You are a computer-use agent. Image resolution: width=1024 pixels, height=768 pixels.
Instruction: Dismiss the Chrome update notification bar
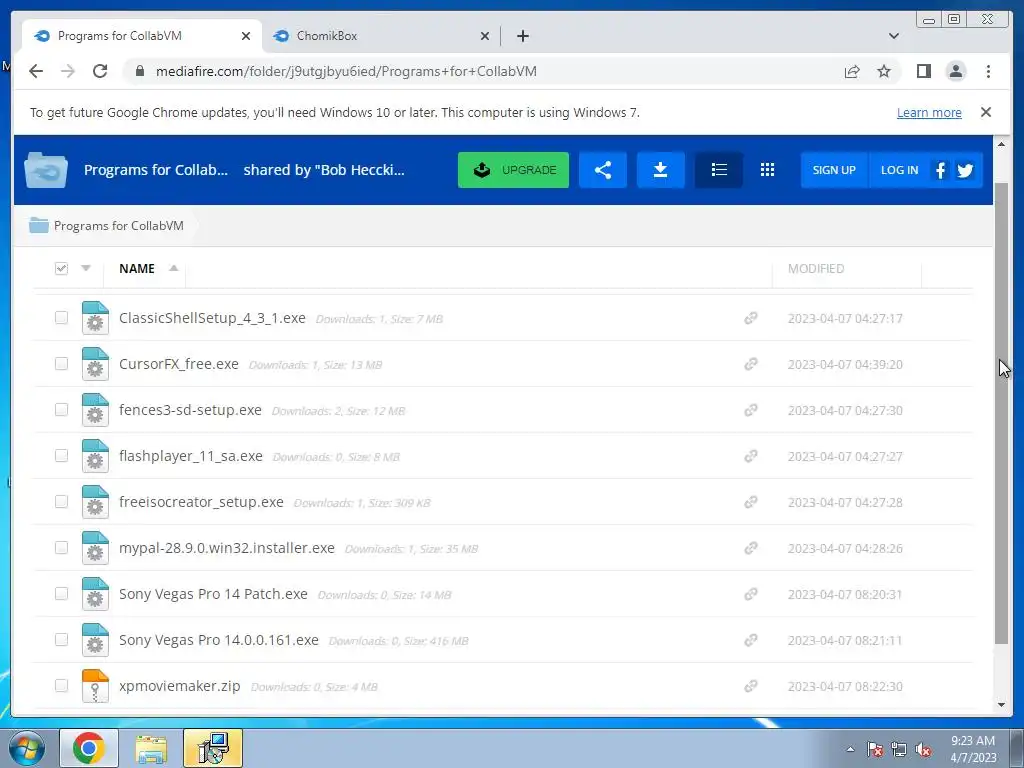pyautogui.click(x=986, y=112)
